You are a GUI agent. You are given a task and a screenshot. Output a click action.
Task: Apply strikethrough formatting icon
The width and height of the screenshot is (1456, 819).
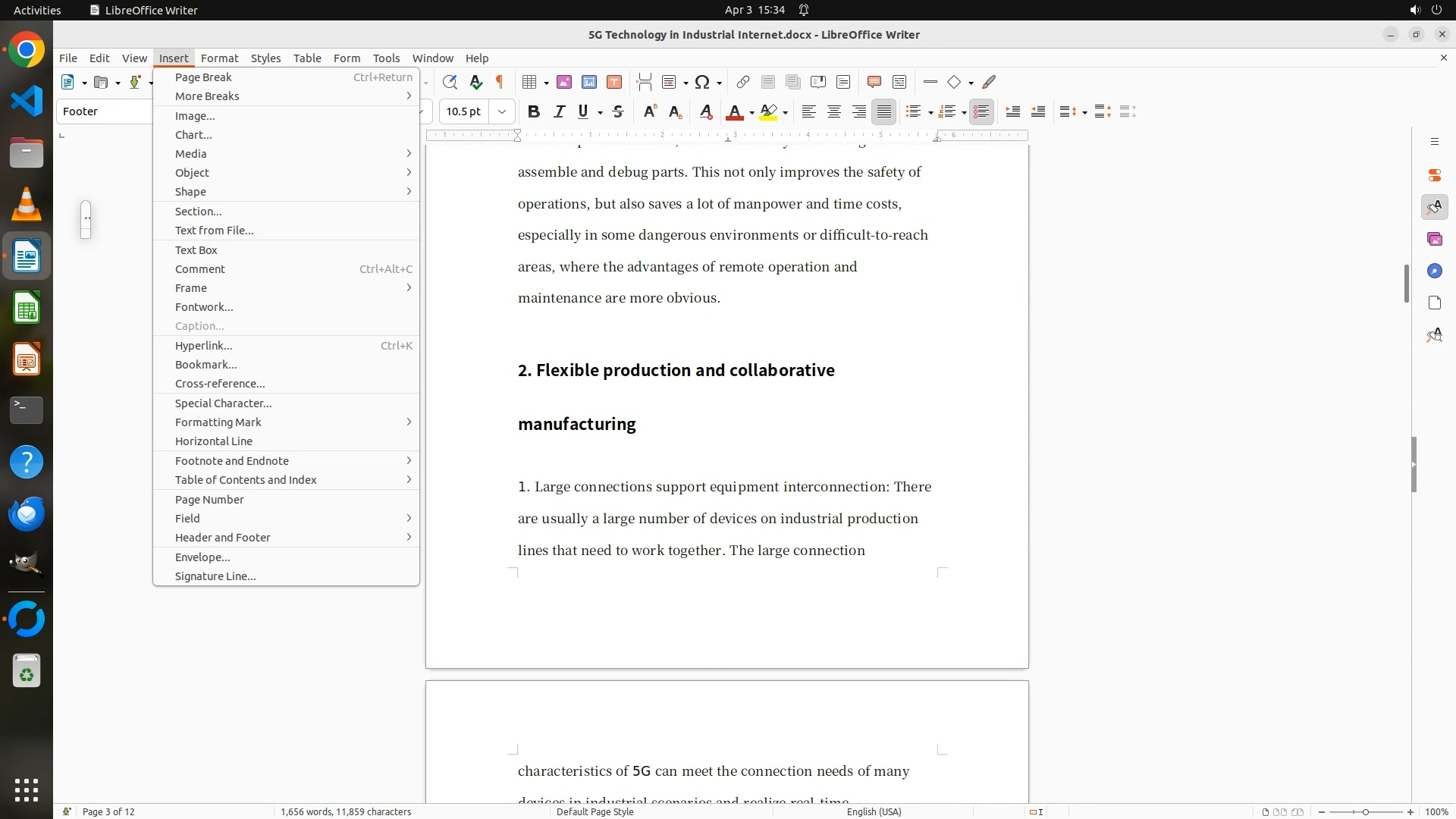click(618, 111)
